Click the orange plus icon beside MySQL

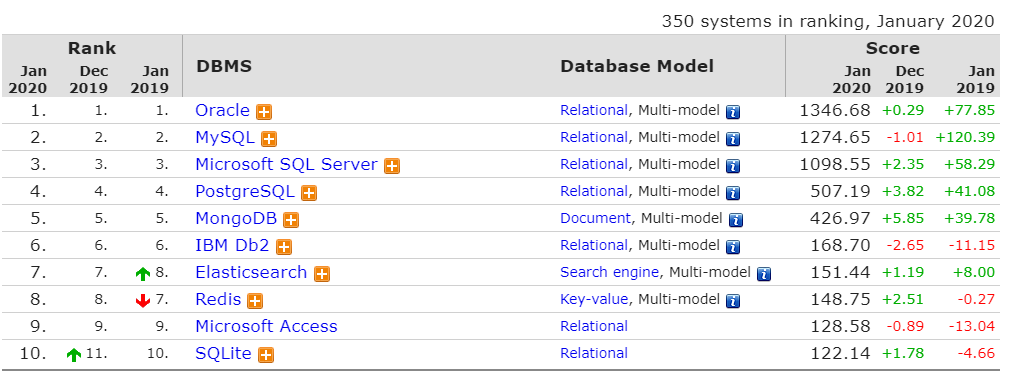tap(269, 139)
